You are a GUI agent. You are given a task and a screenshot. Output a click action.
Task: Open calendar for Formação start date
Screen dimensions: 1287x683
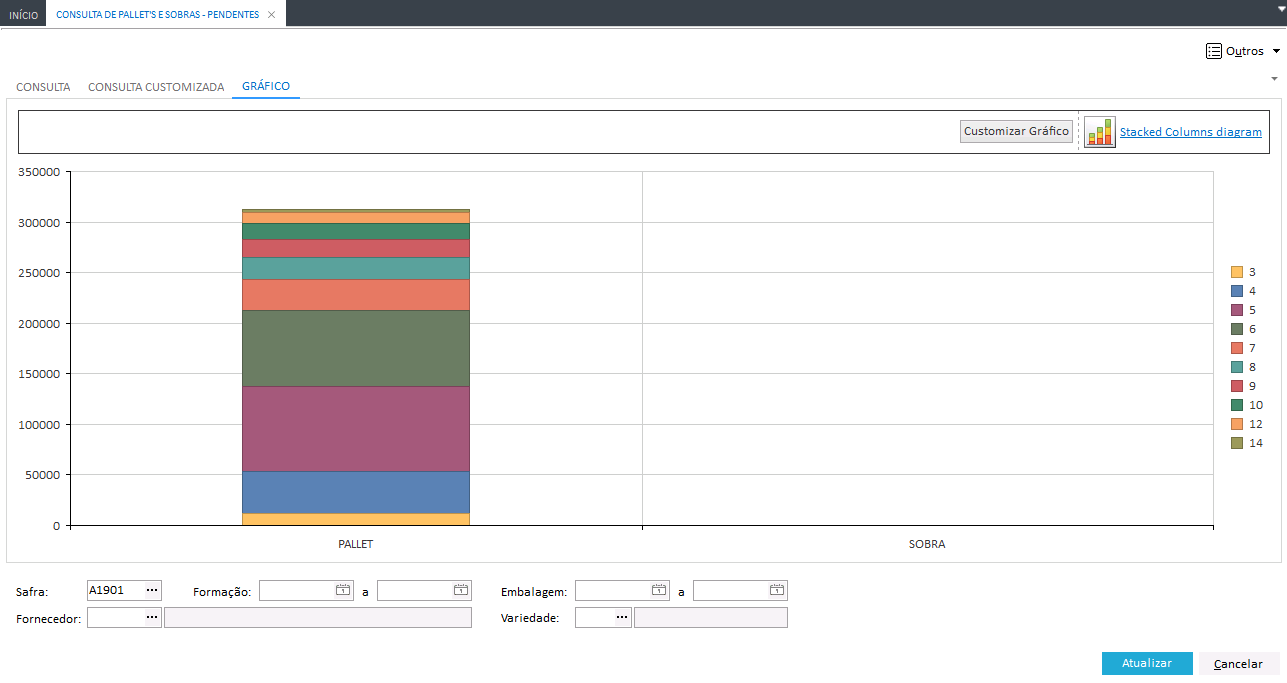tap(343, 591)
